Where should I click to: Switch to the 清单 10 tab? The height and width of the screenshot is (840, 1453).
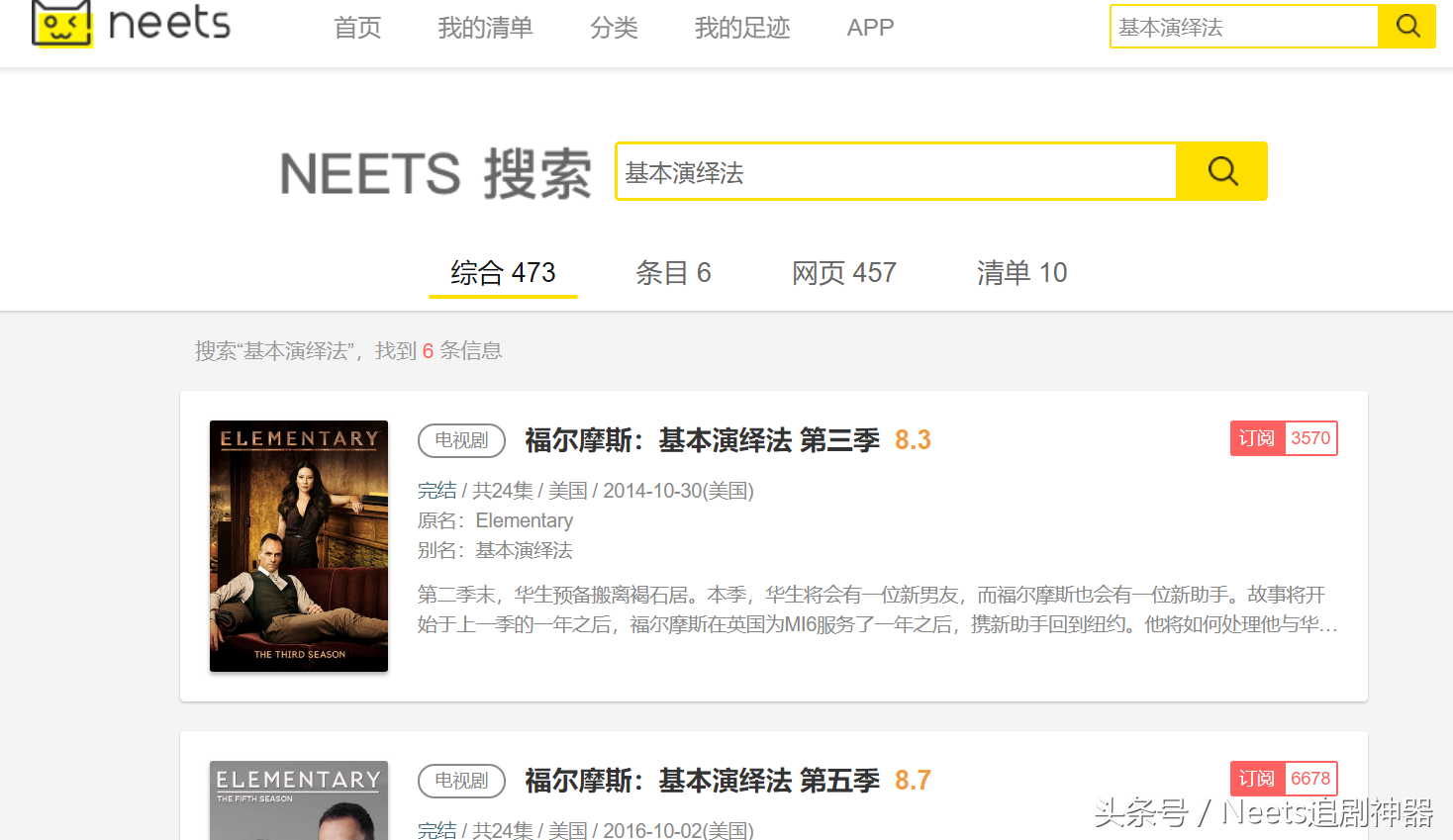[x=1021, y=272]
